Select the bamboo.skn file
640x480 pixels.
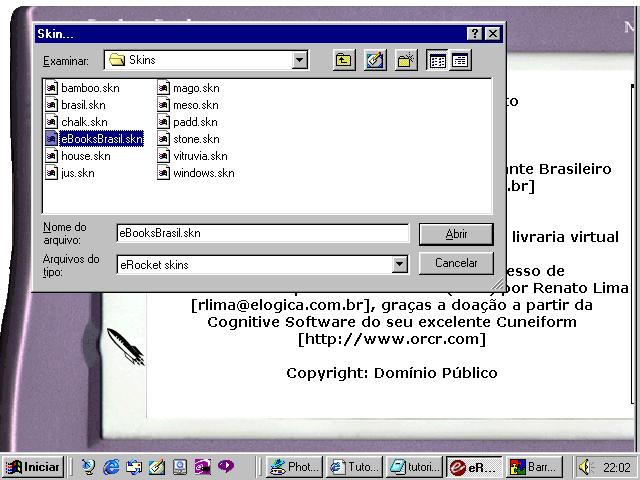(82, 88)
